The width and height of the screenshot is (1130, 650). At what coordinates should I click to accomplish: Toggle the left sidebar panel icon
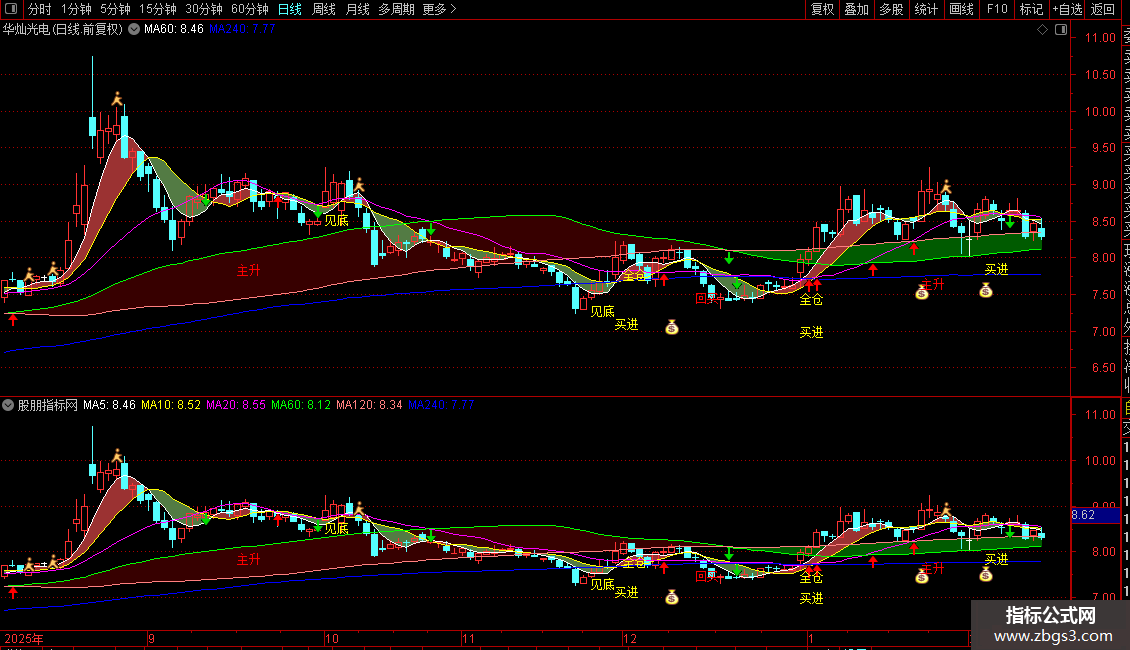pyautogui.click(x=11, y=9)
